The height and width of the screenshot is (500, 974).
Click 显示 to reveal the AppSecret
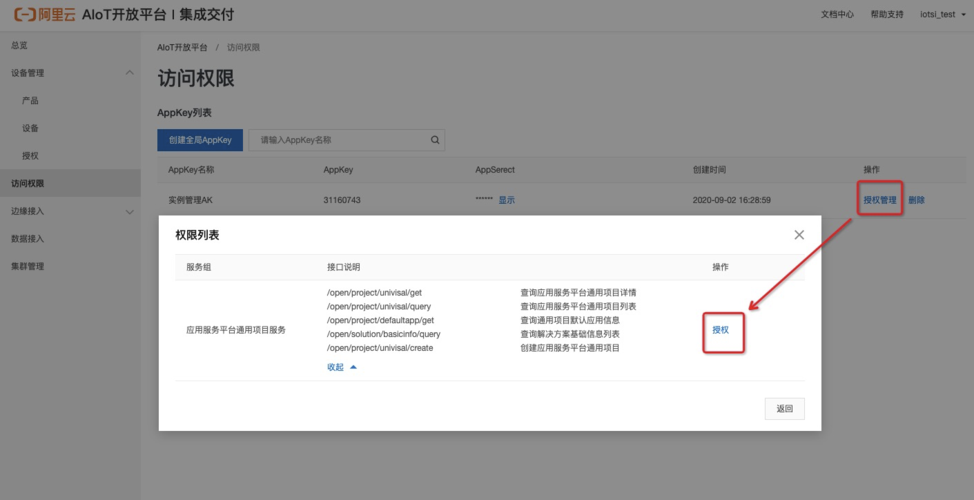pos(506,200)
